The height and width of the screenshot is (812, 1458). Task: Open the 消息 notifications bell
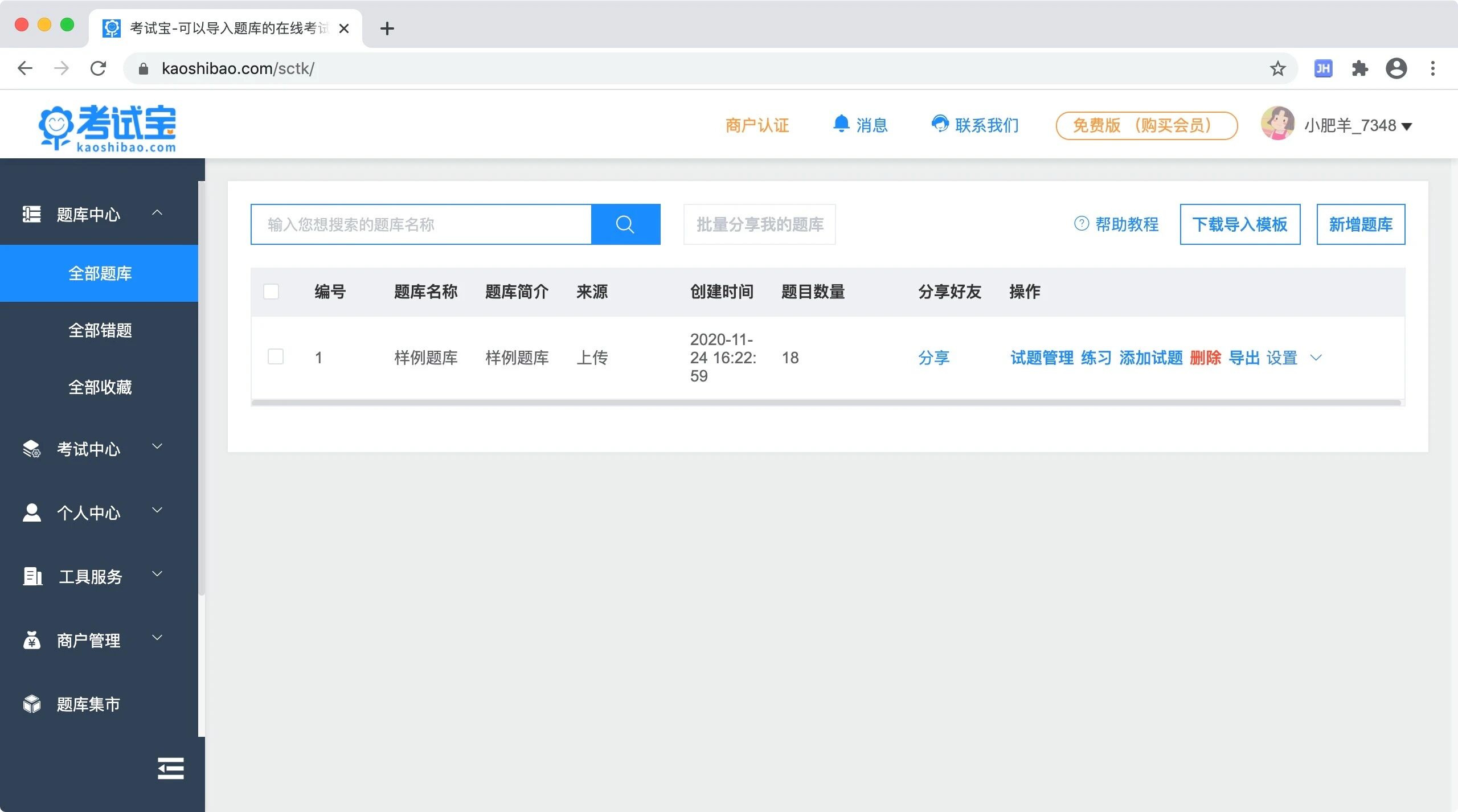click(x=841, y=124)
